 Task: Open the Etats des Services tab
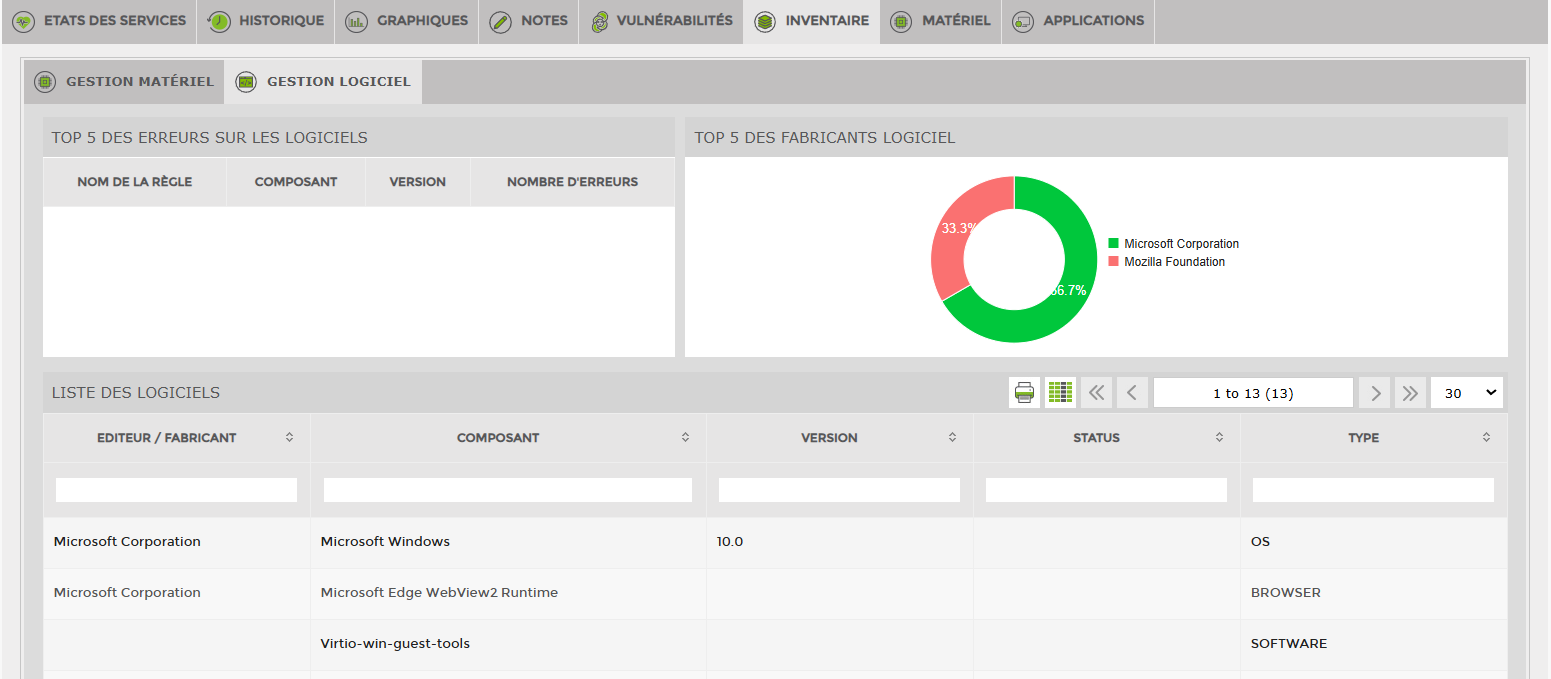99,21
